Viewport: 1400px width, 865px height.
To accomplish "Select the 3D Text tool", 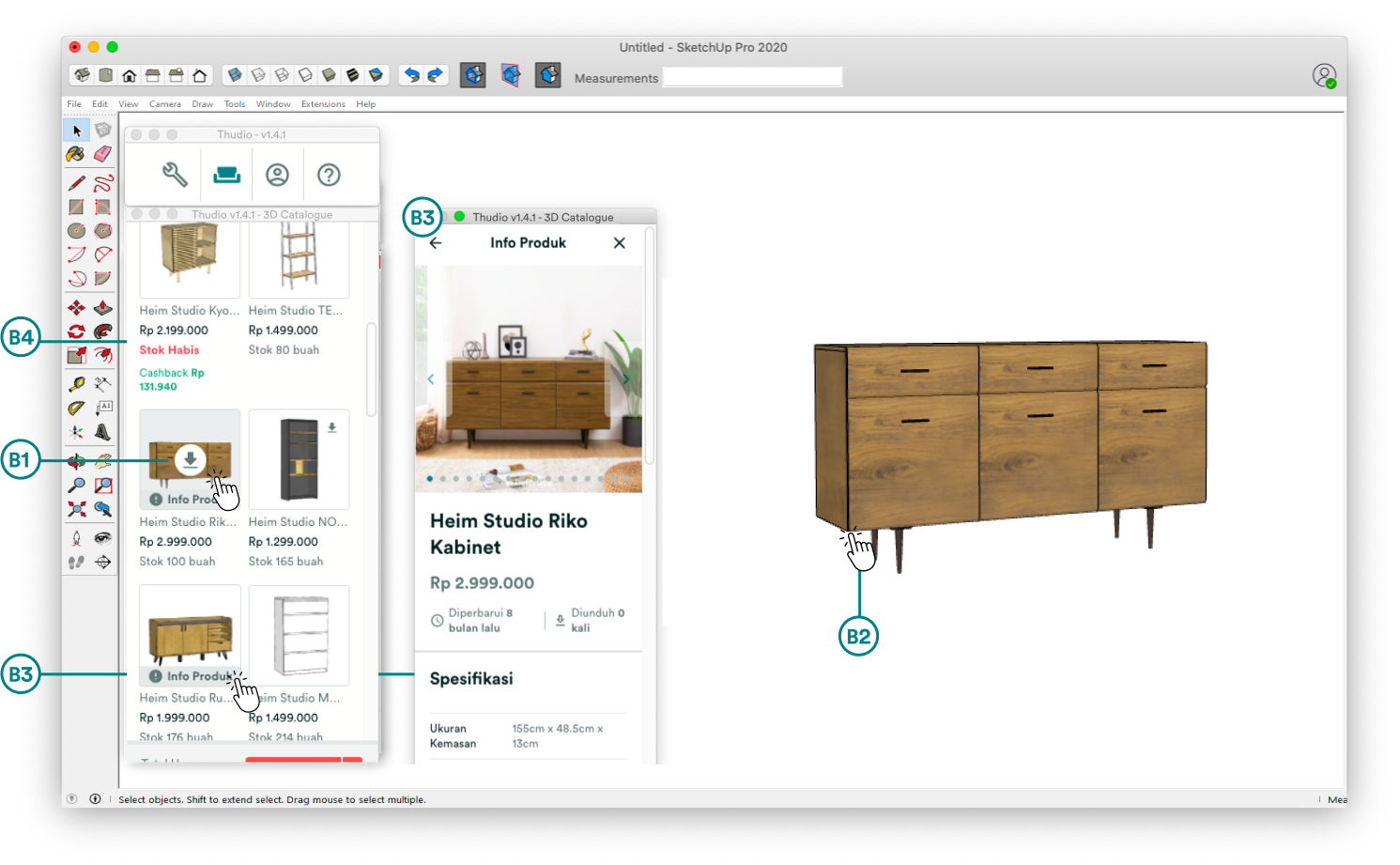I will (103, 432).
